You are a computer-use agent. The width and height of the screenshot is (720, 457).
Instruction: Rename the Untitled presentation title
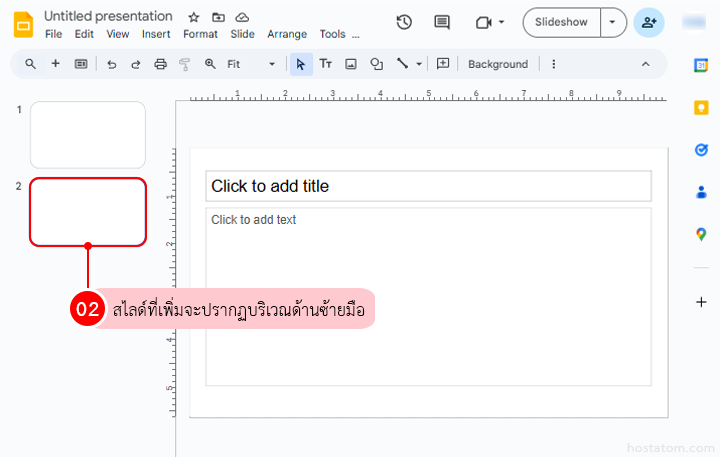click(x=108, y=16)
